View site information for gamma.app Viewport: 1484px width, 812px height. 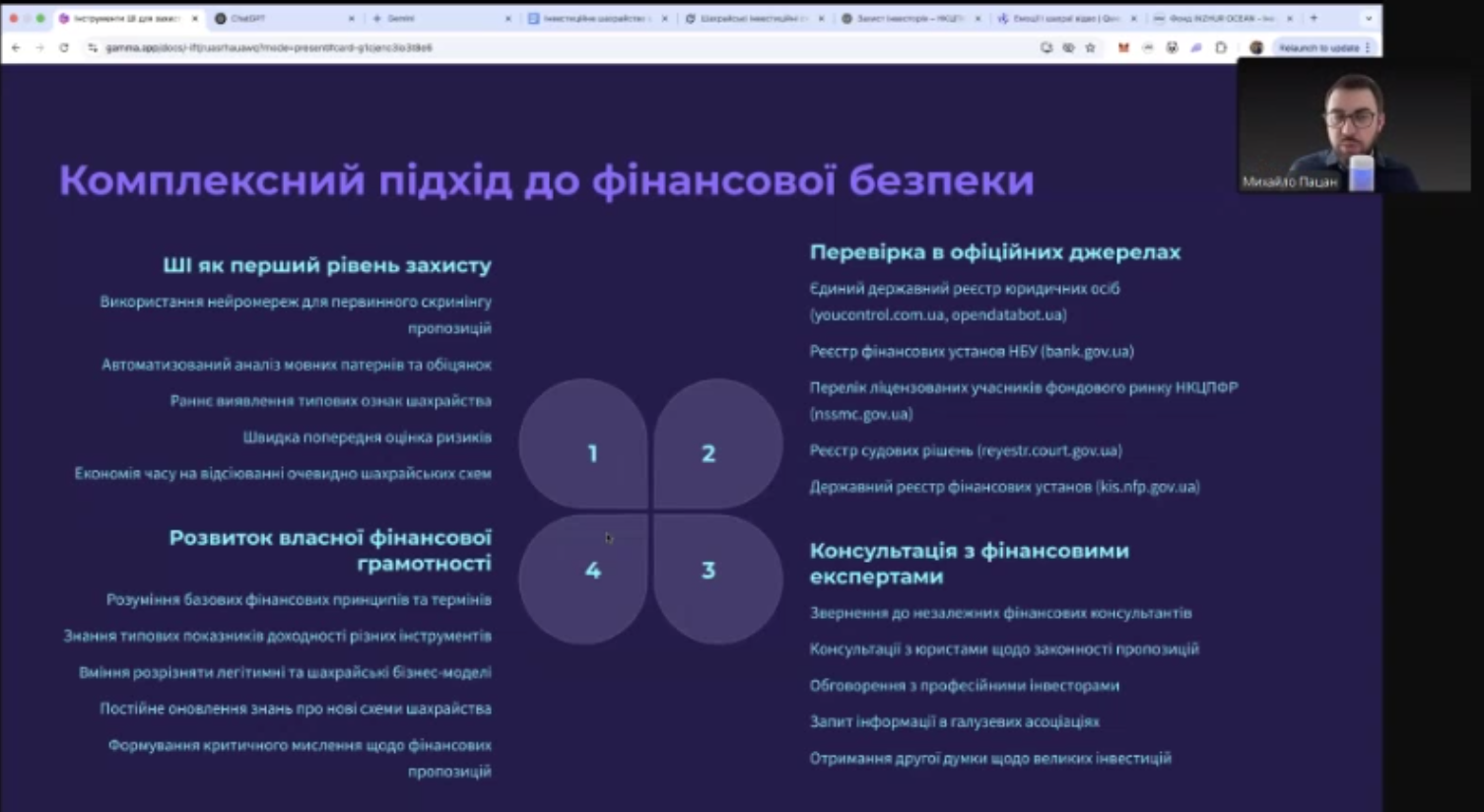(93, 47)
